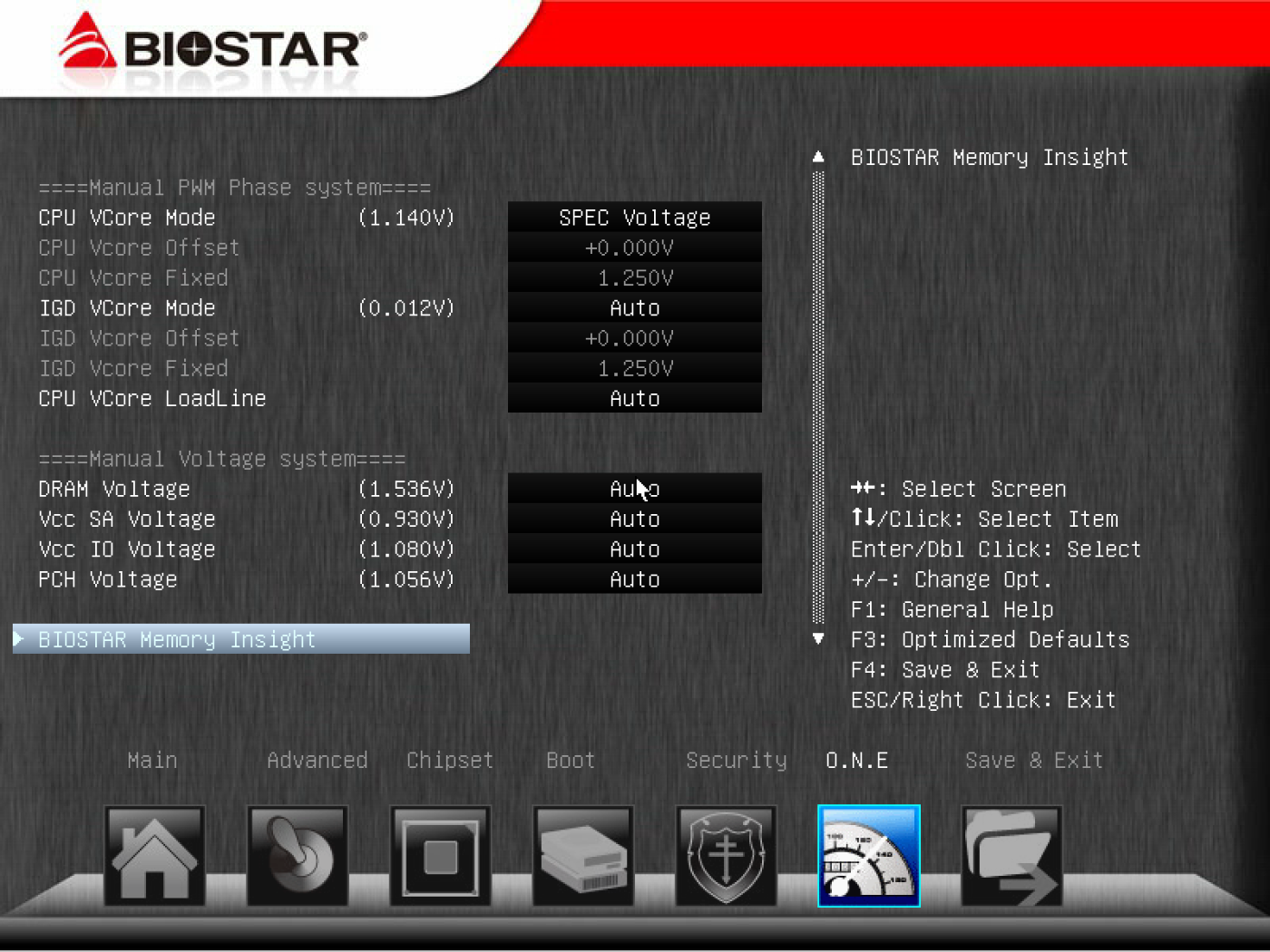Open PCH Voltage Auto option
This screenshot has width=1270, height=952.
[635, 578]
